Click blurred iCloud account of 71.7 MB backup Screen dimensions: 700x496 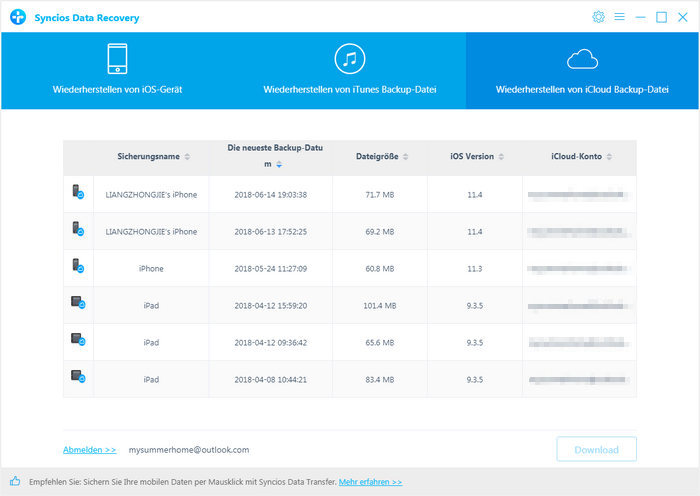pos(579,195)
